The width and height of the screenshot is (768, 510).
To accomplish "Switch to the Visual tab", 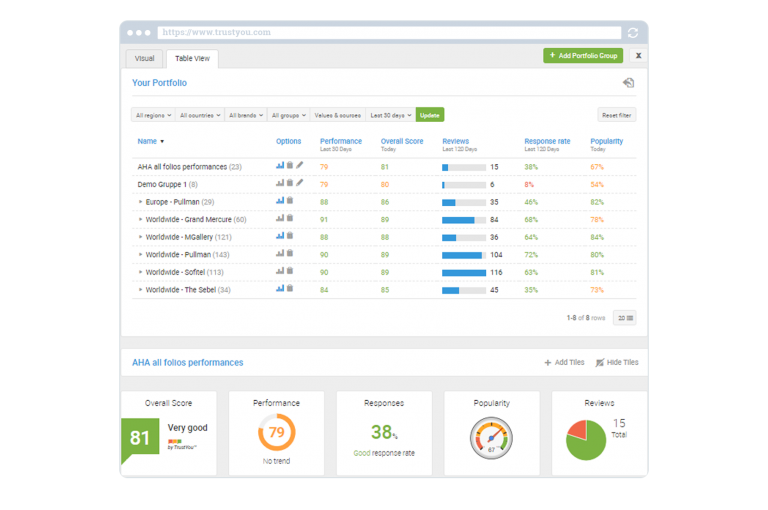I will point(144,58).
